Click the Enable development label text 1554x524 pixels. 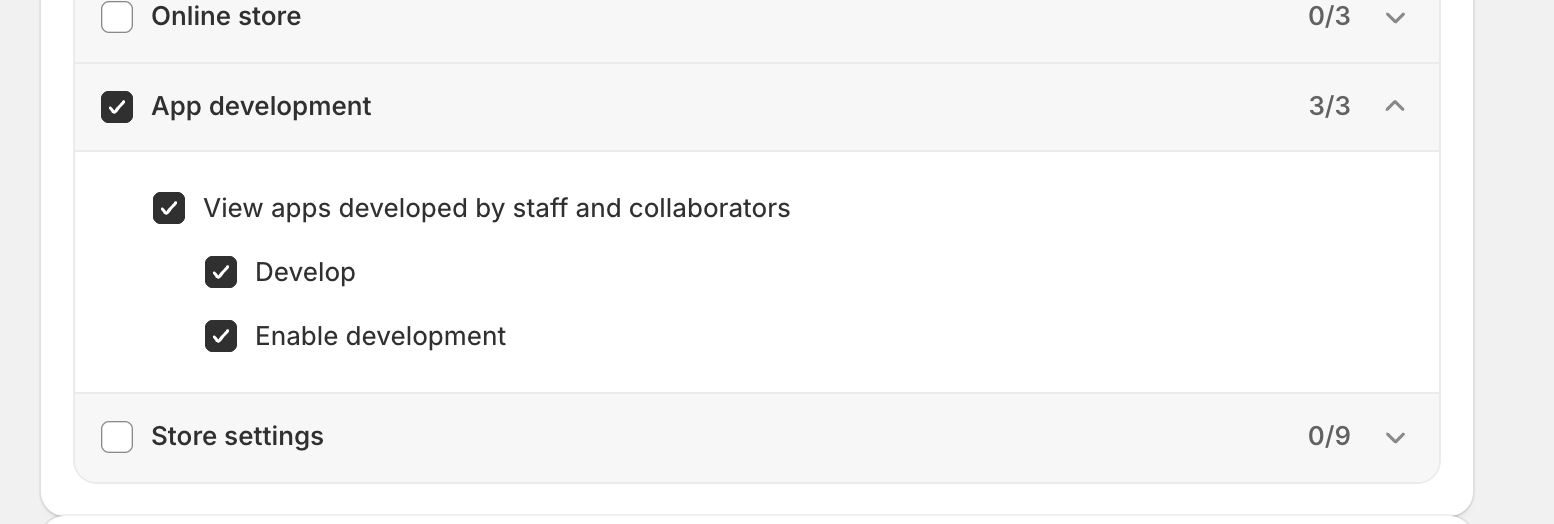point(380,336)
